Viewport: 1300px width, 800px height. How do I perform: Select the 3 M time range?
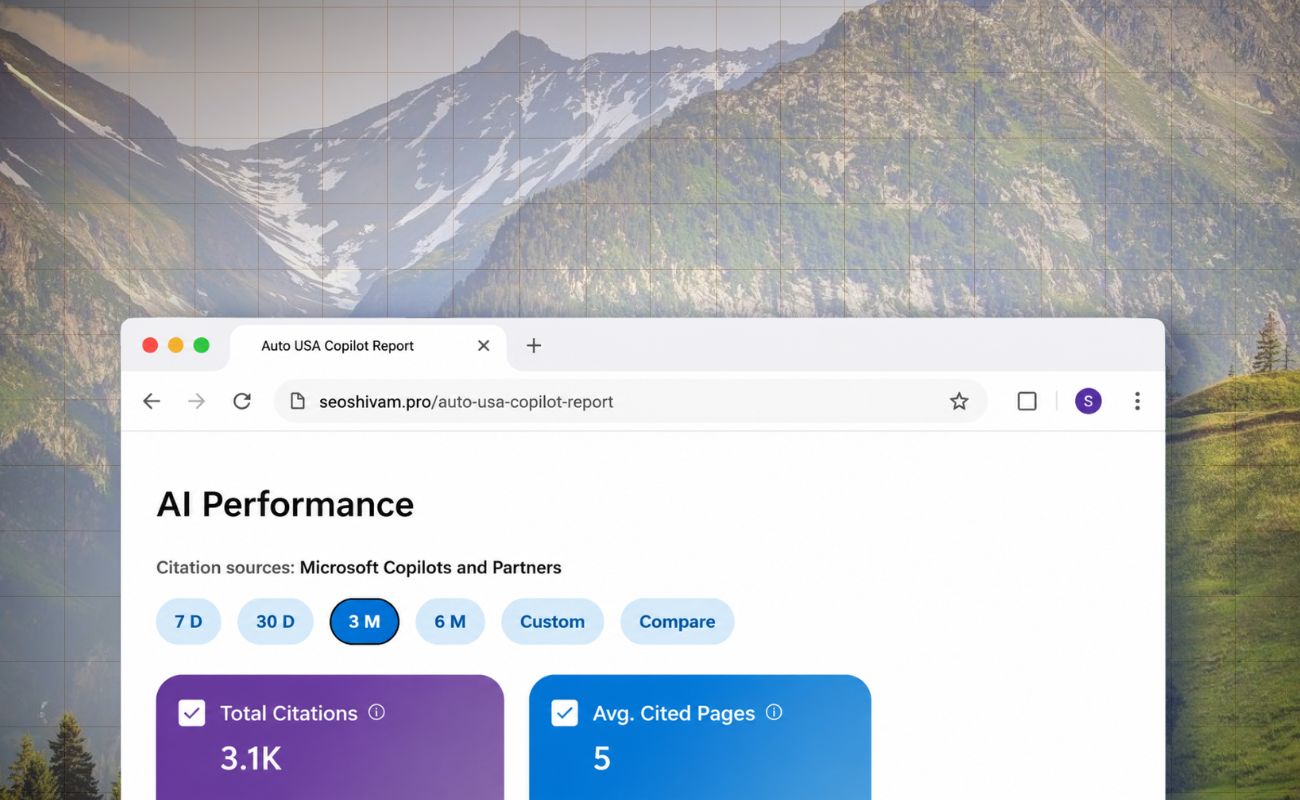[x=364, y=622]
